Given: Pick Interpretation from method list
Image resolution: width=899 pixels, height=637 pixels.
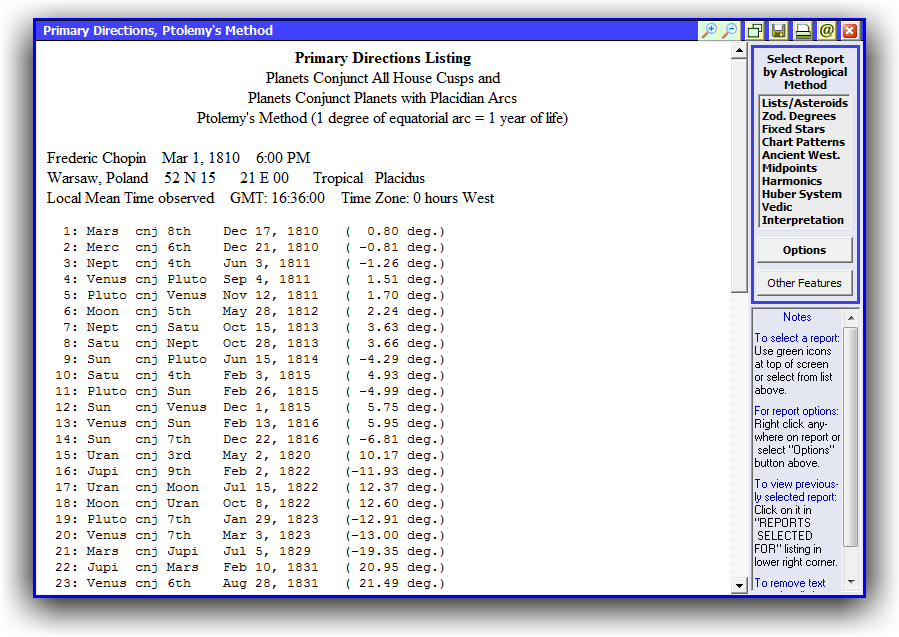Looking at the screenshot, I should click(x=802, y=220).
